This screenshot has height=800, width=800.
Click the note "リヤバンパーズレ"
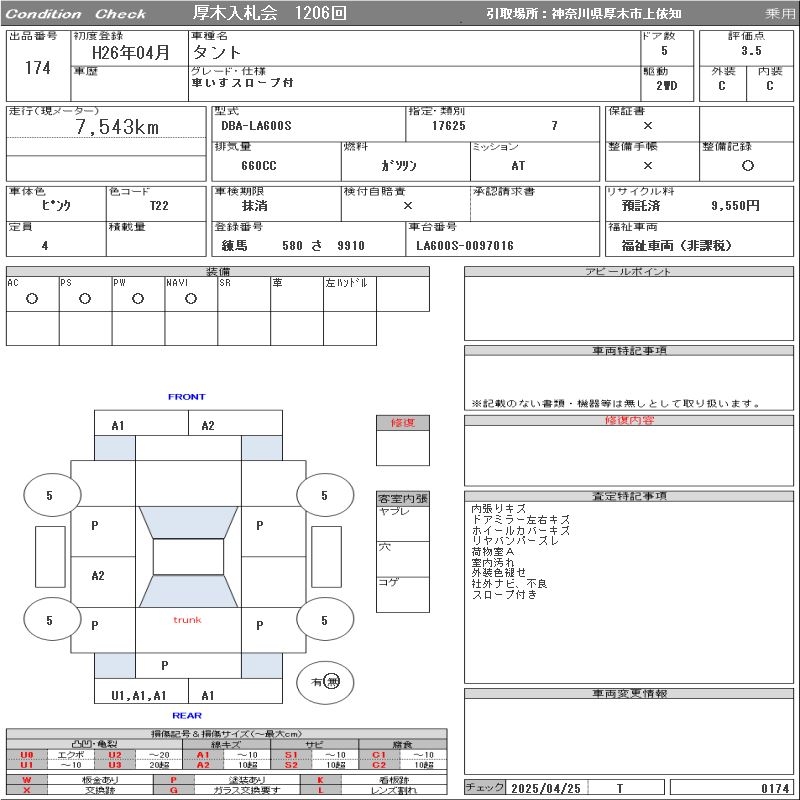pos(515,541)
